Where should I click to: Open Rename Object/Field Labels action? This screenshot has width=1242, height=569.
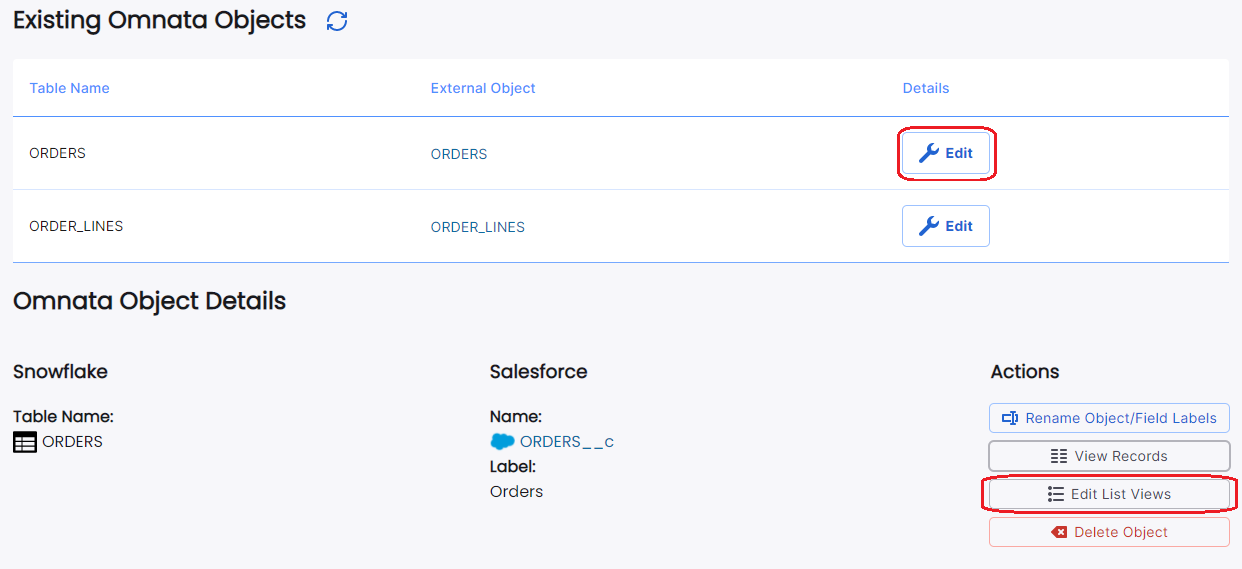point(1109,418)
